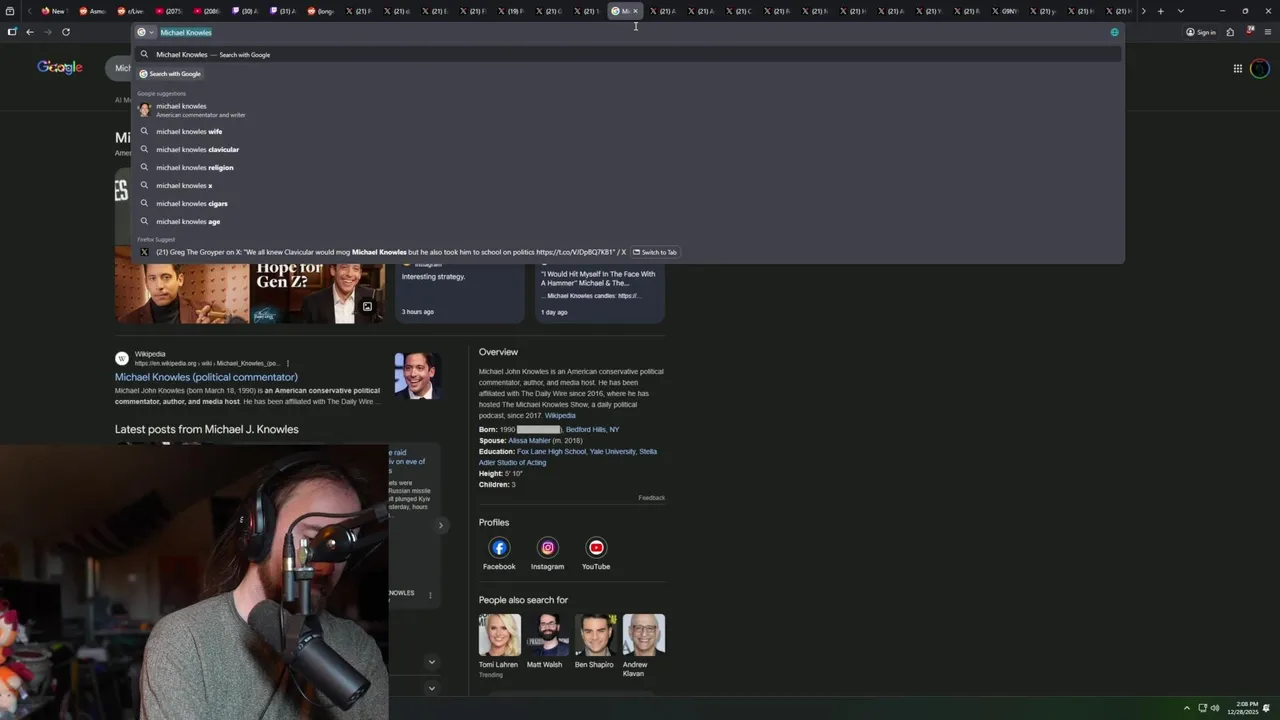The image size is (1280, 720).
Task: Select suggestion michael knowles wife
Action: [628, 131]
